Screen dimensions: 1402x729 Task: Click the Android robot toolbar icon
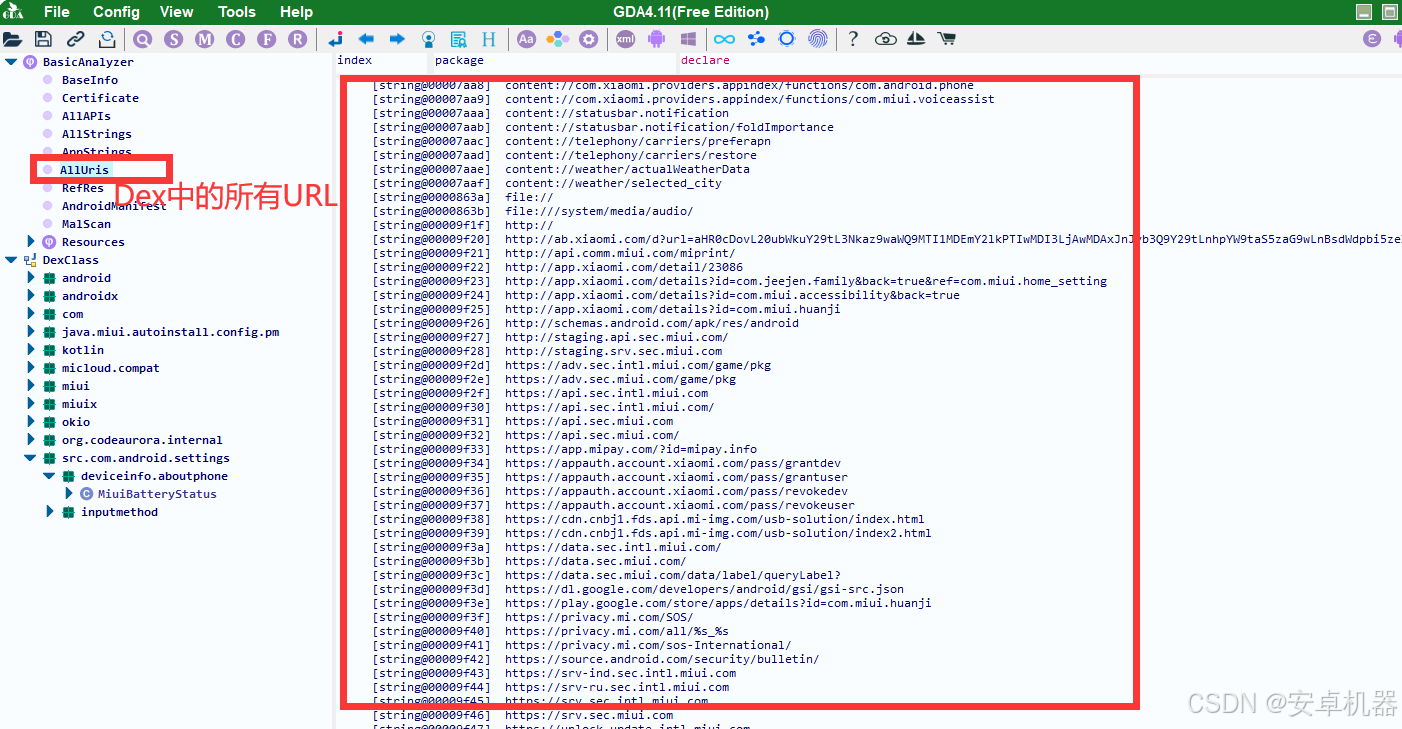pos(656,39)
